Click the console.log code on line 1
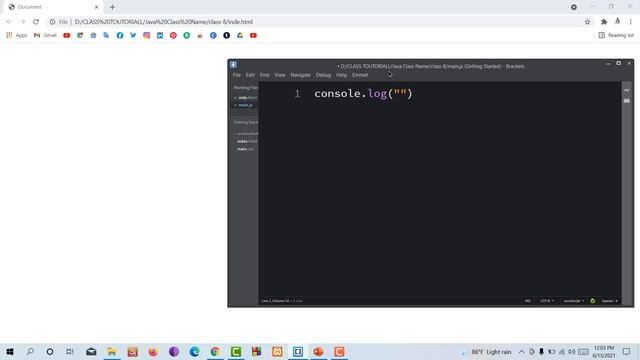Screen dimensions: 640x360 (x=363, y=93)
